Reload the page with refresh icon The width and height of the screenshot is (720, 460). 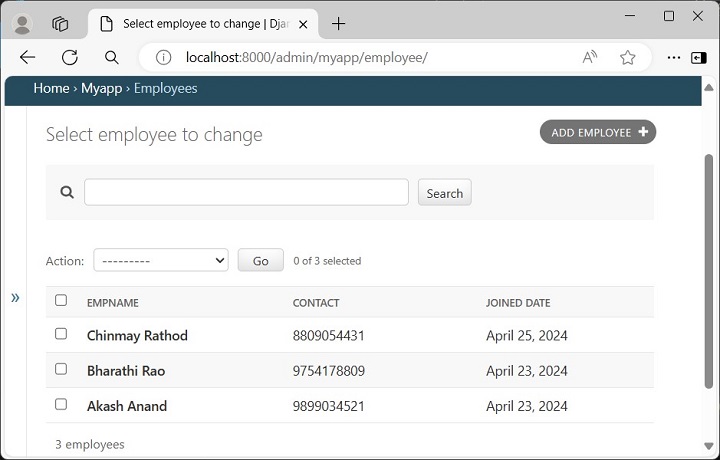tap(69, 57)
